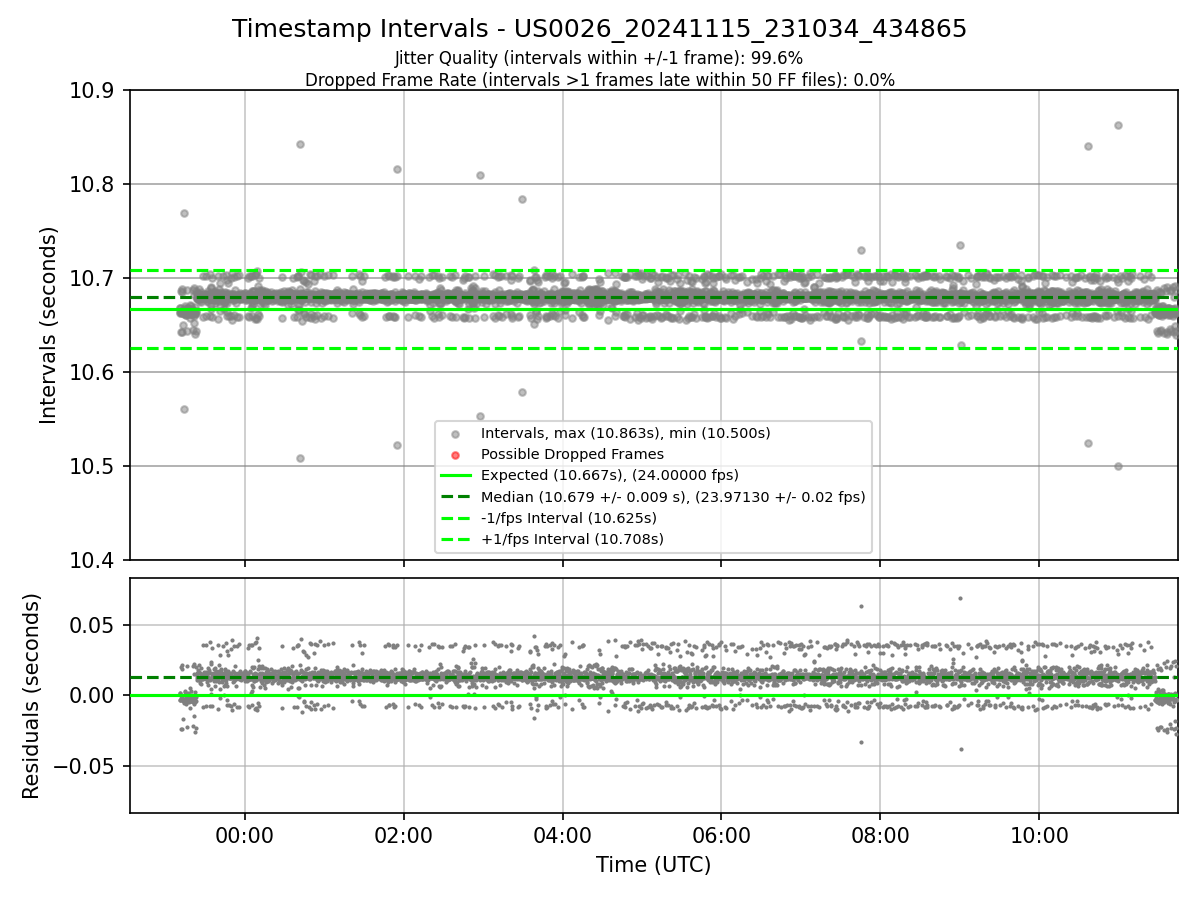
Task: Click the lowest interval data point at 10.50 seconds
Action: point(1118,466)
